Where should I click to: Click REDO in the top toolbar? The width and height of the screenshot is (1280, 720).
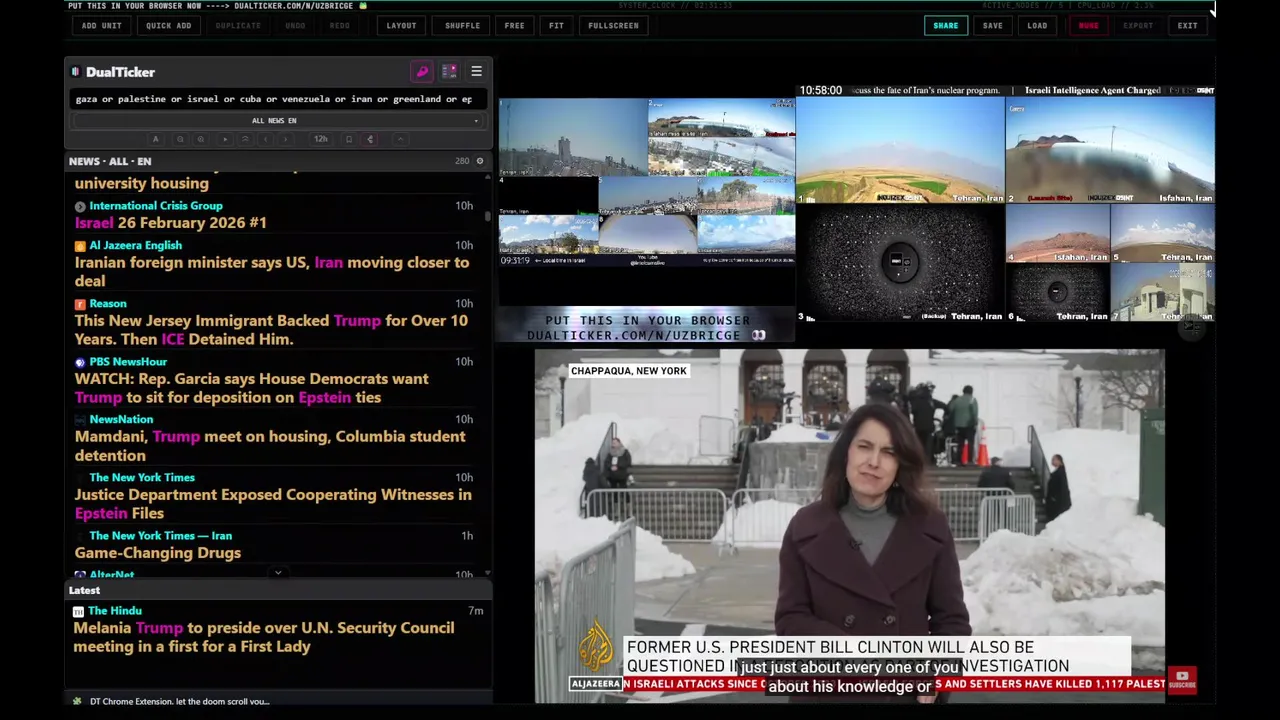point(340,25)
